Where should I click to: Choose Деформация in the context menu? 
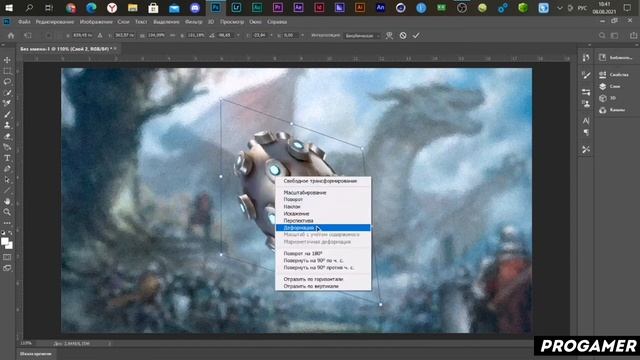323,228
